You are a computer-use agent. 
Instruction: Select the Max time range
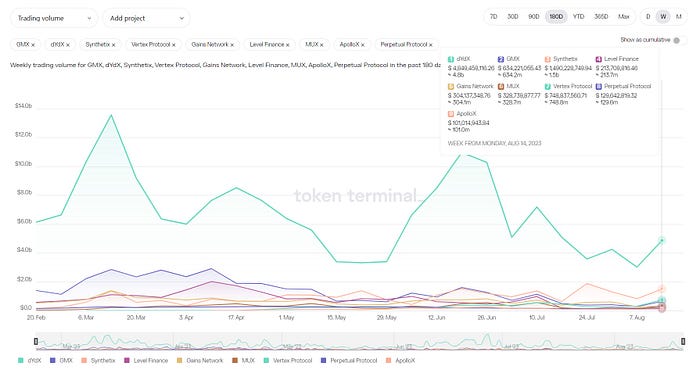[624, 17]
